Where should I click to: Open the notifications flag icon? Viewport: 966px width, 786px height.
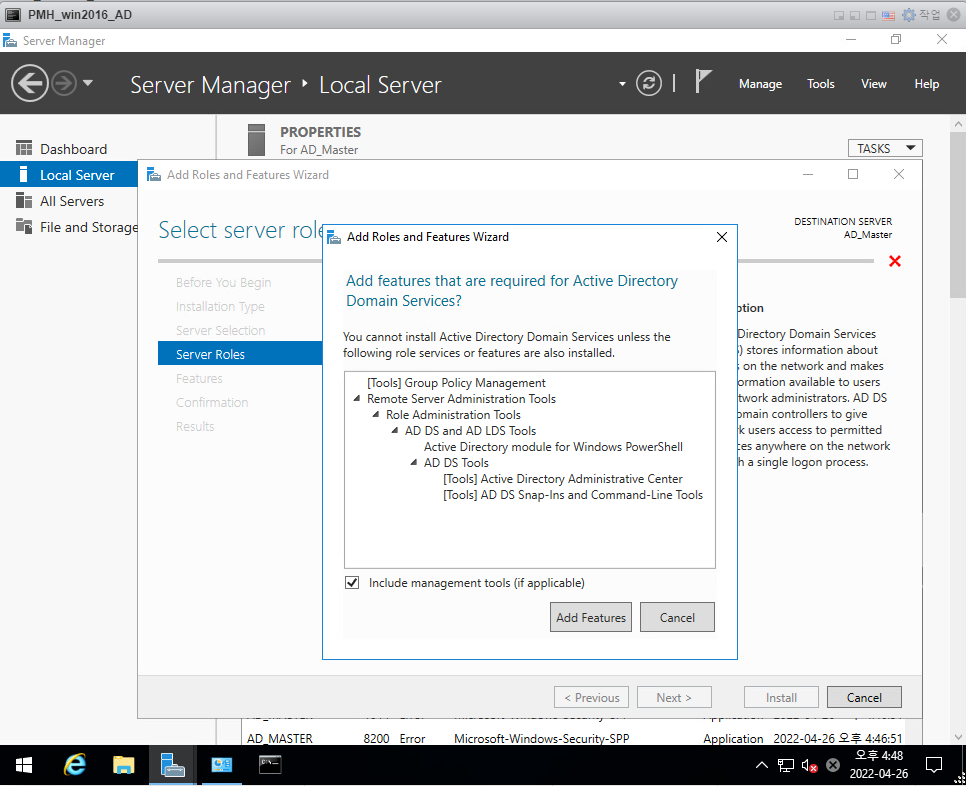coord(702,81)
